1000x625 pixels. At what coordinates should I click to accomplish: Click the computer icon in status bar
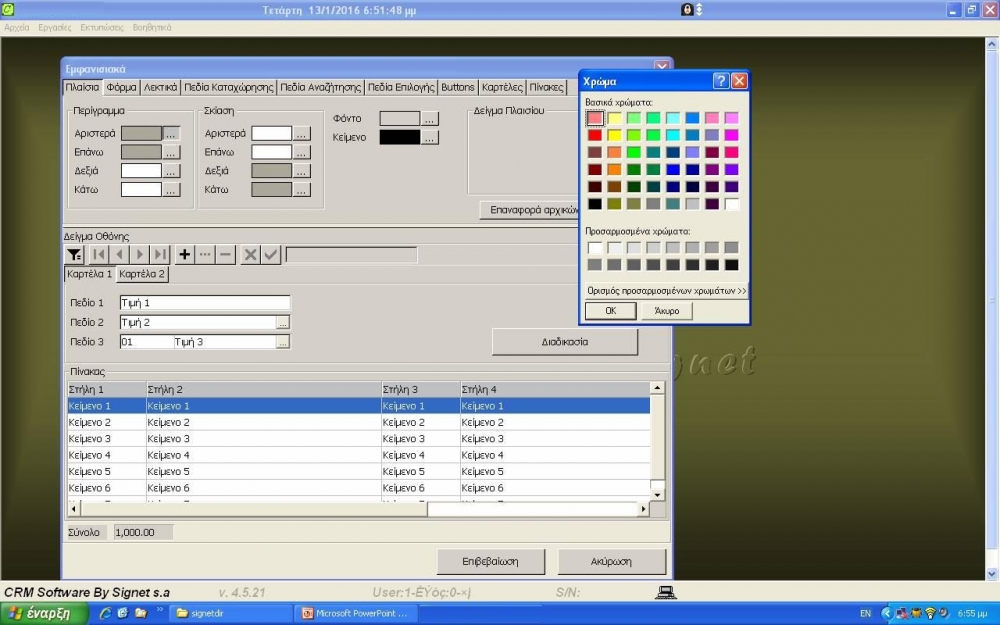click(666, 592)
